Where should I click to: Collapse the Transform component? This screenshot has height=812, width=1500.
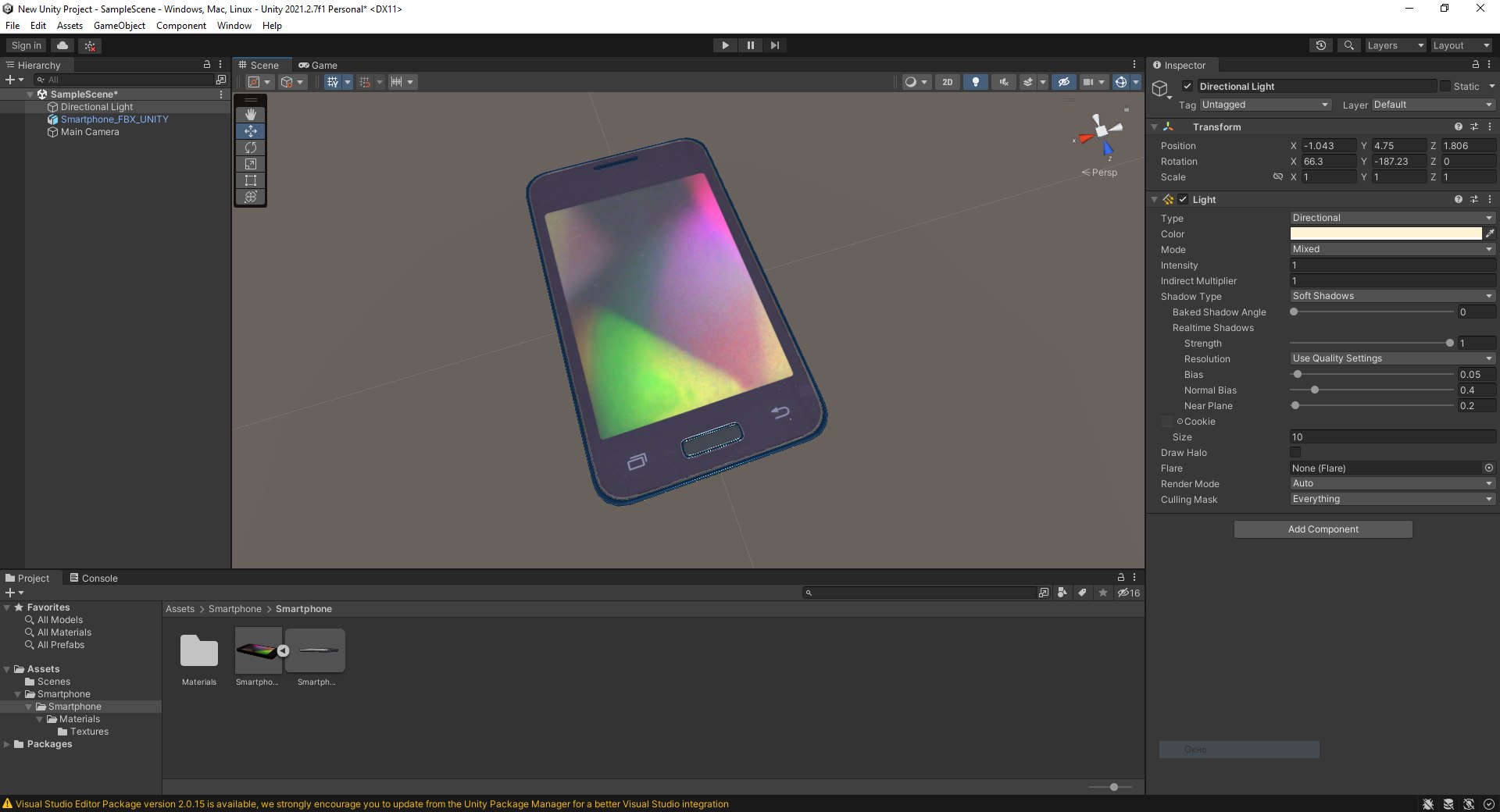click(1154, 127)
